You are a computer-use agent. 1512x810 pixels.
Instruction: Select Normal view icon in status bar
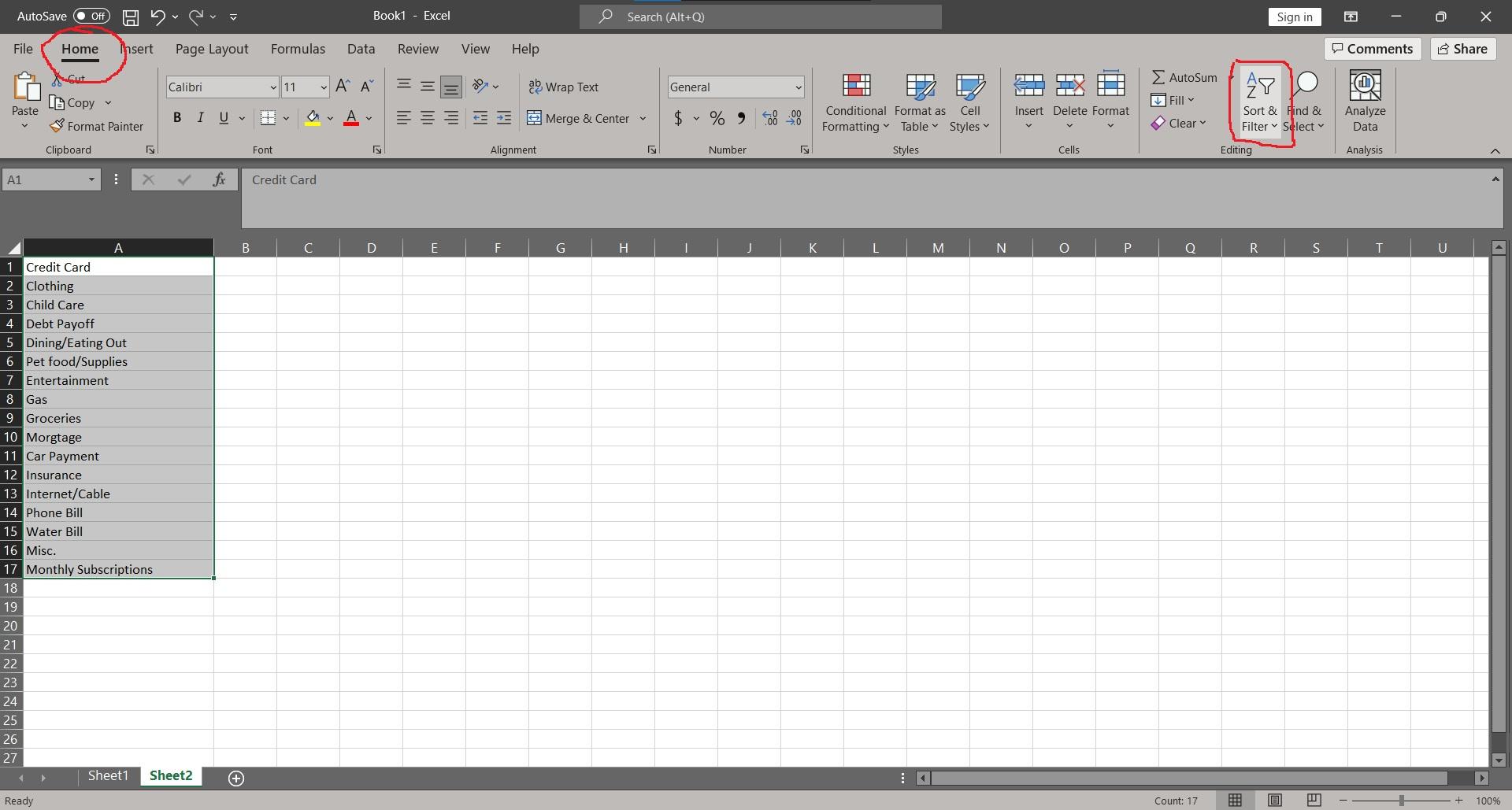coord(1235,800)
